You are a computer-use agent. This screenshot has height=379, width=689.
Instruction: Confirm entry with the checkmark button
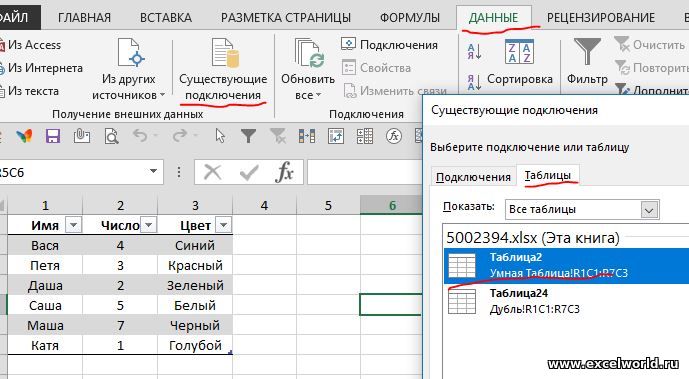coord(249,172)
